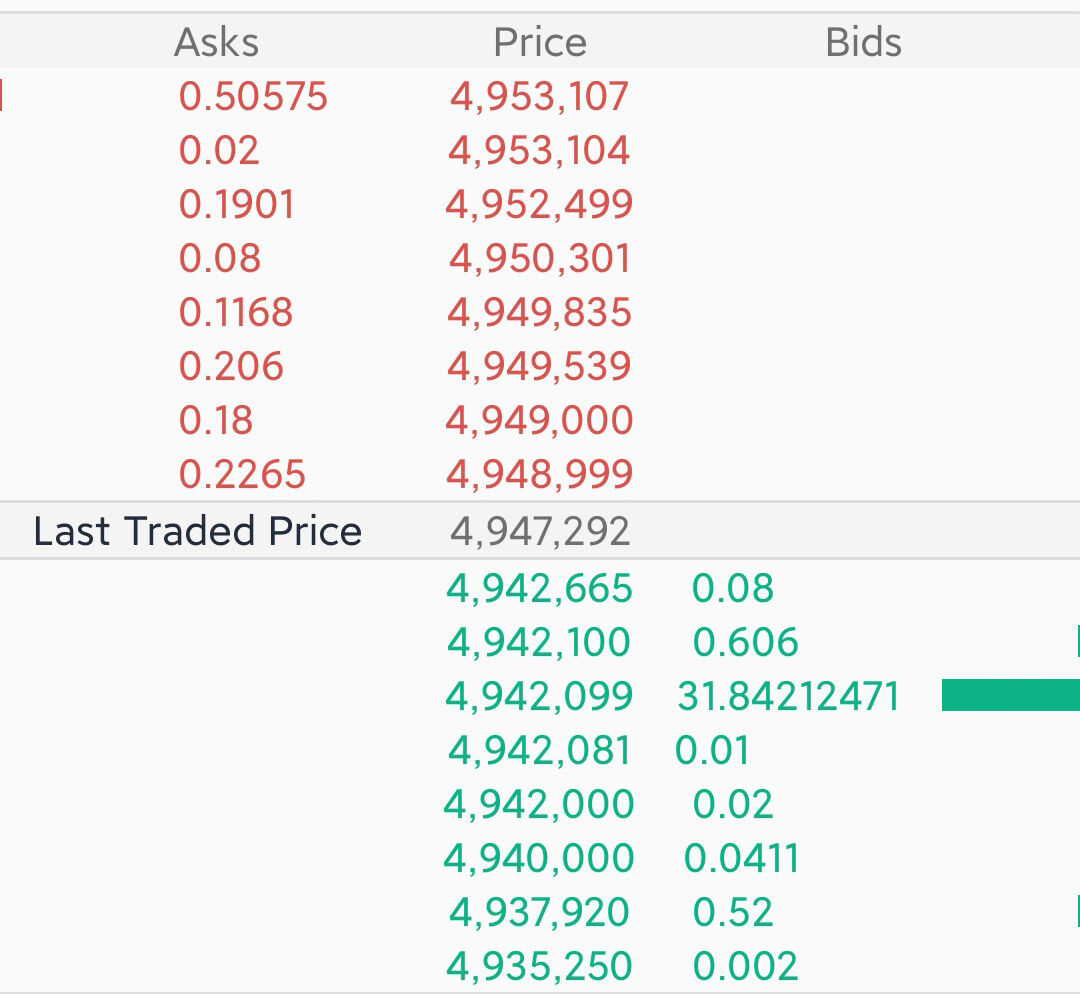Image resolution: width=1080 pixels, height=994 pixels.
Task: Click the Bids column header
Action: [x=863, y=42]
